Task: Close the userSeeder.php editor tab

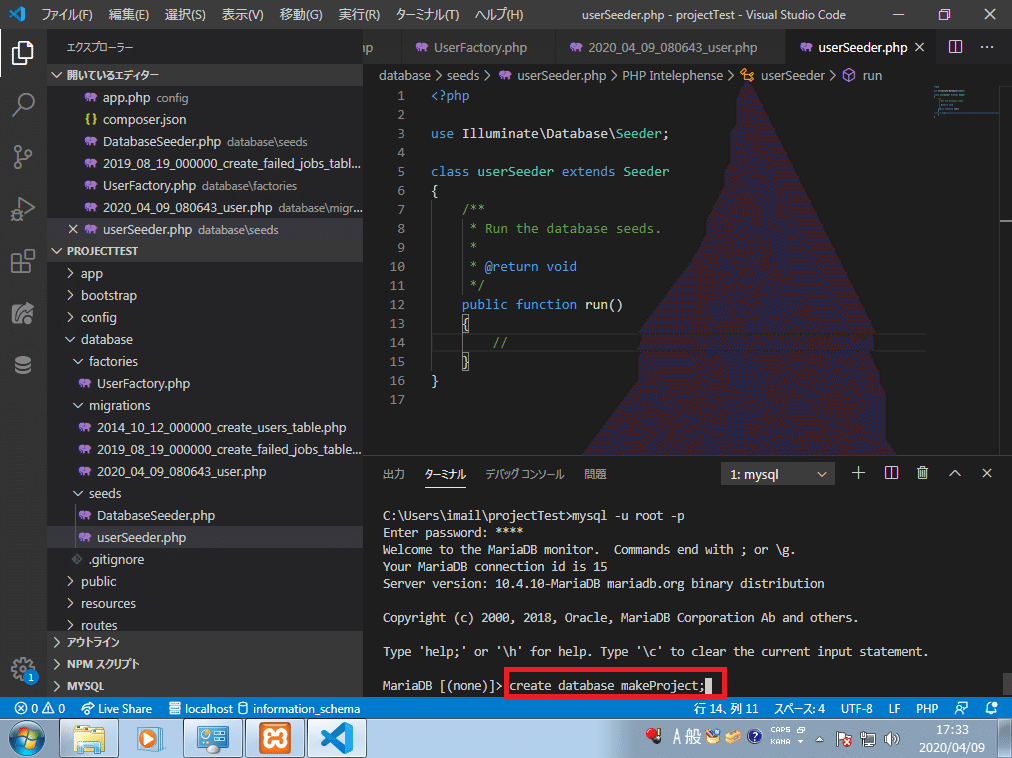Action: pyautogui.click(x=920, y=47)
